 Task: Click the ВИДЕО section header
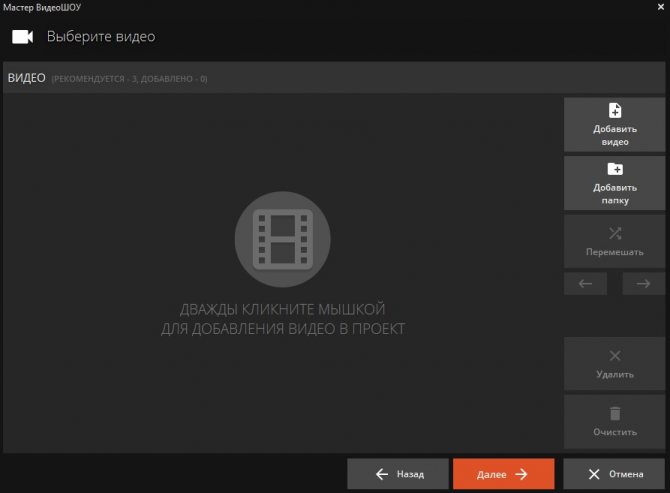[x=27, y=78]
